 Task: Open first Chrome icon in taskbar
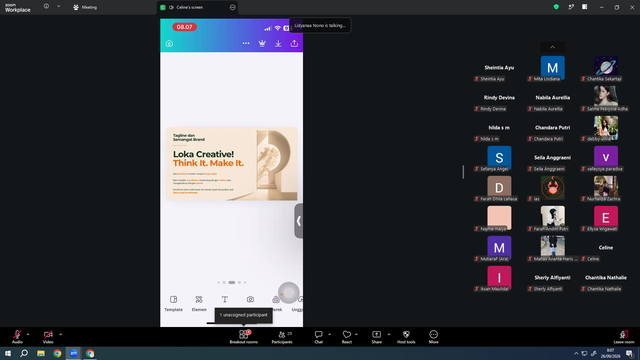point(57,353)
